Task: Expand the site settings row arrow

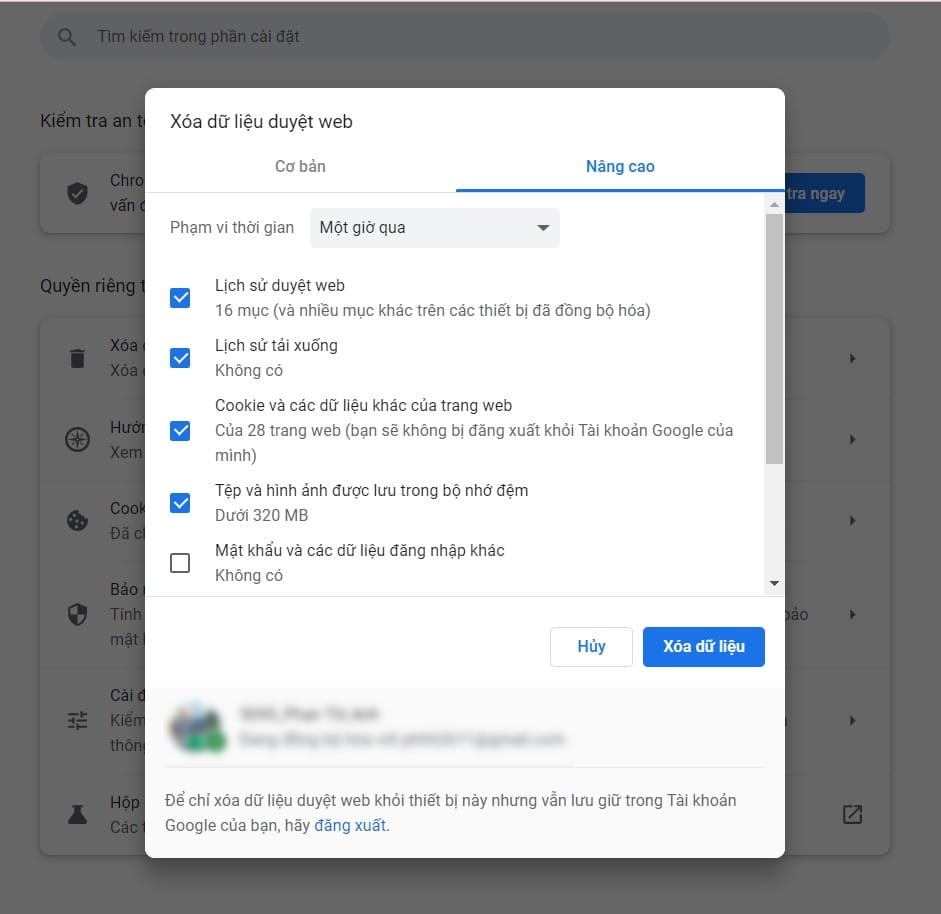Action: (x=852, y=720)
